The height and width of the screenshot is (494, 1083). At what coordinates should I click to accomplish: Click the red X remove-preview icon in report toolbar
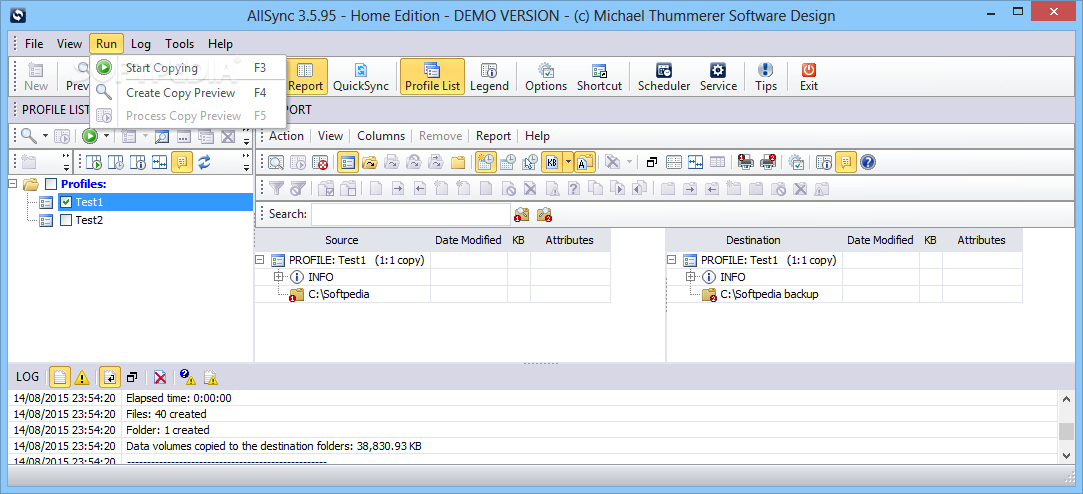[x=320, y=162]
